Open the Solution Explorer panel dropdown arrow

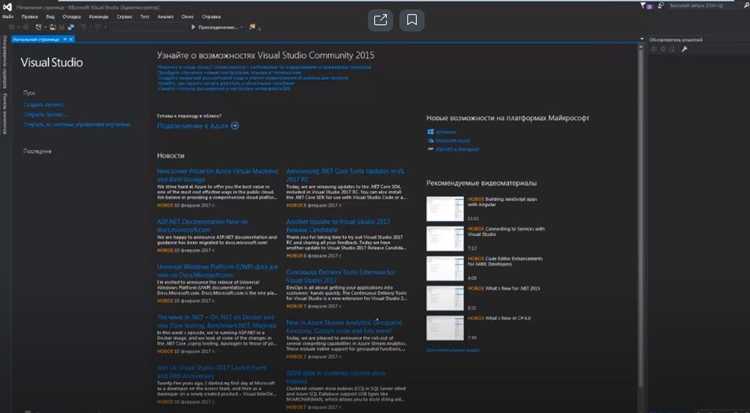(642, 39)
